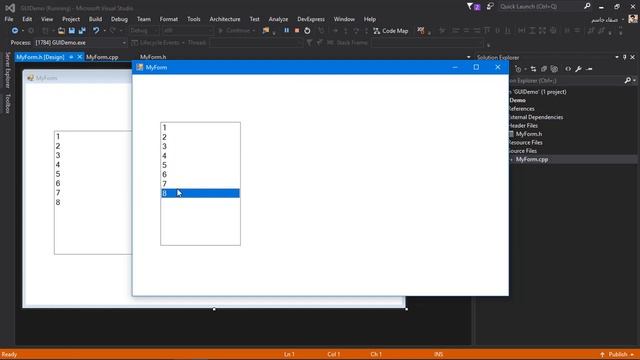Open the Test menu
Viewport: 640px width, 360px height.
pos(254,19)
